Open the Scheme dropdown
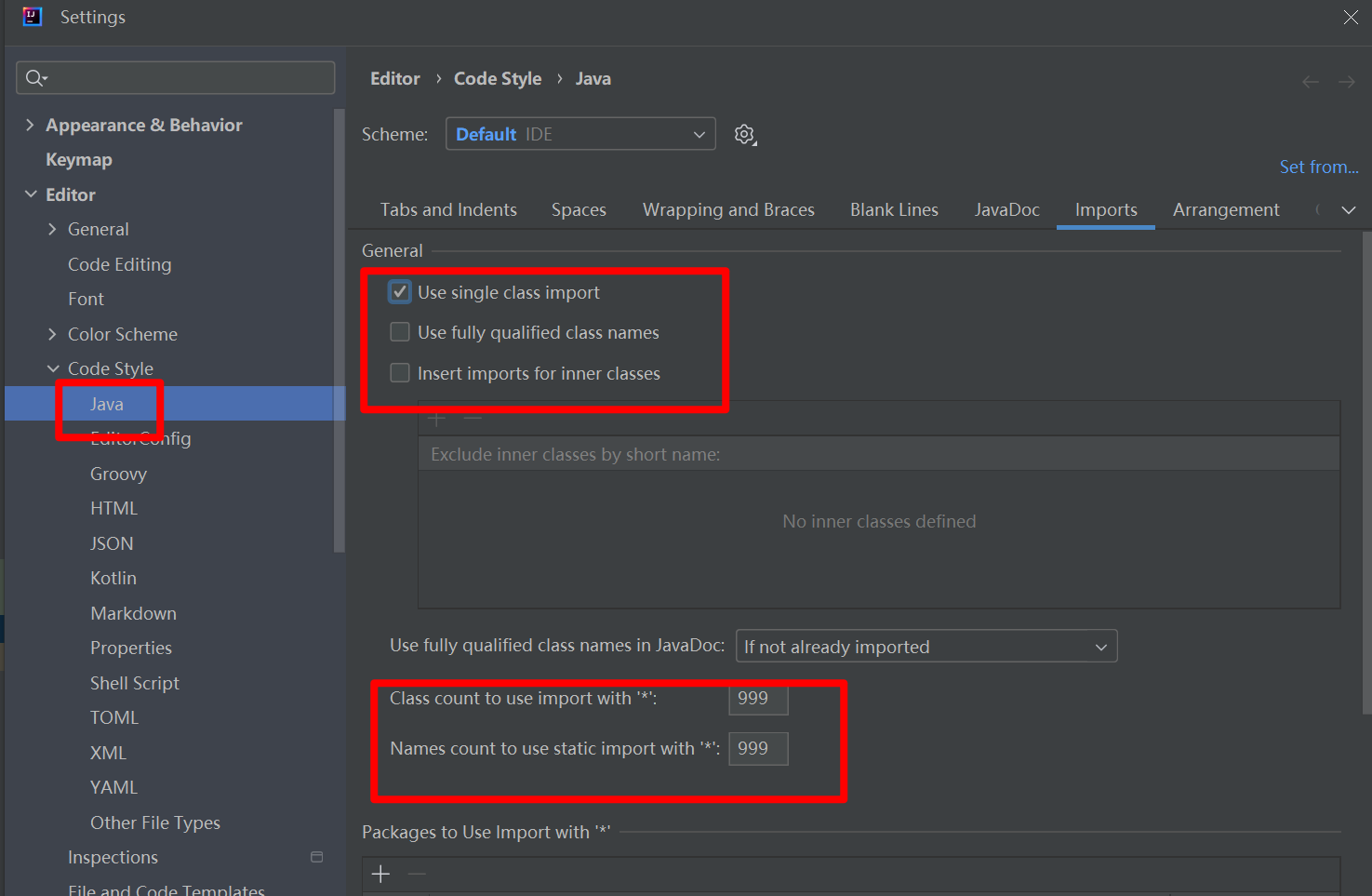Image resolution: width=1372 pixels, height=896 pixels. point(580,134)
